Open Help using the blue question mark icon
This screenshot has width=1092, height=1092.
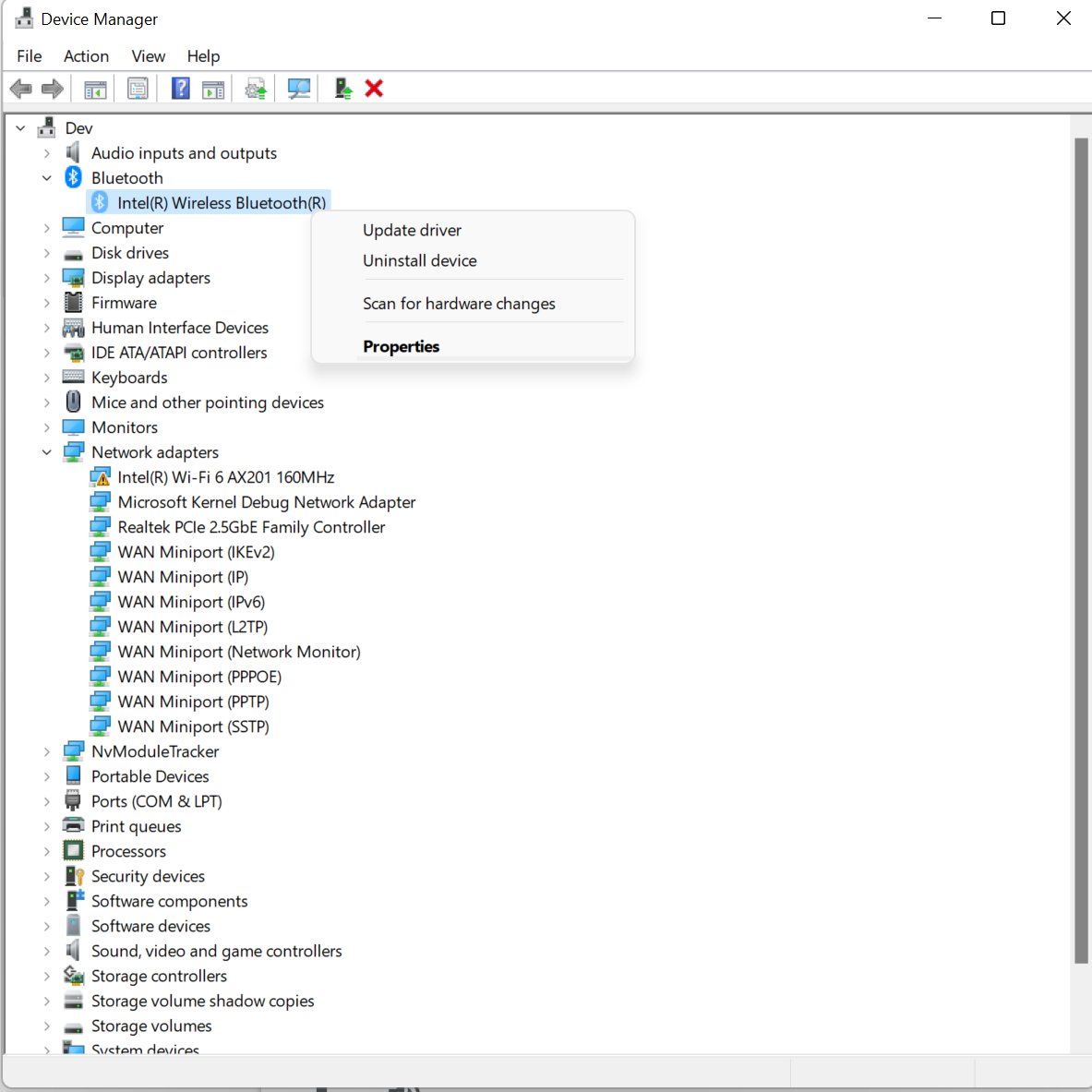[180, 88]
